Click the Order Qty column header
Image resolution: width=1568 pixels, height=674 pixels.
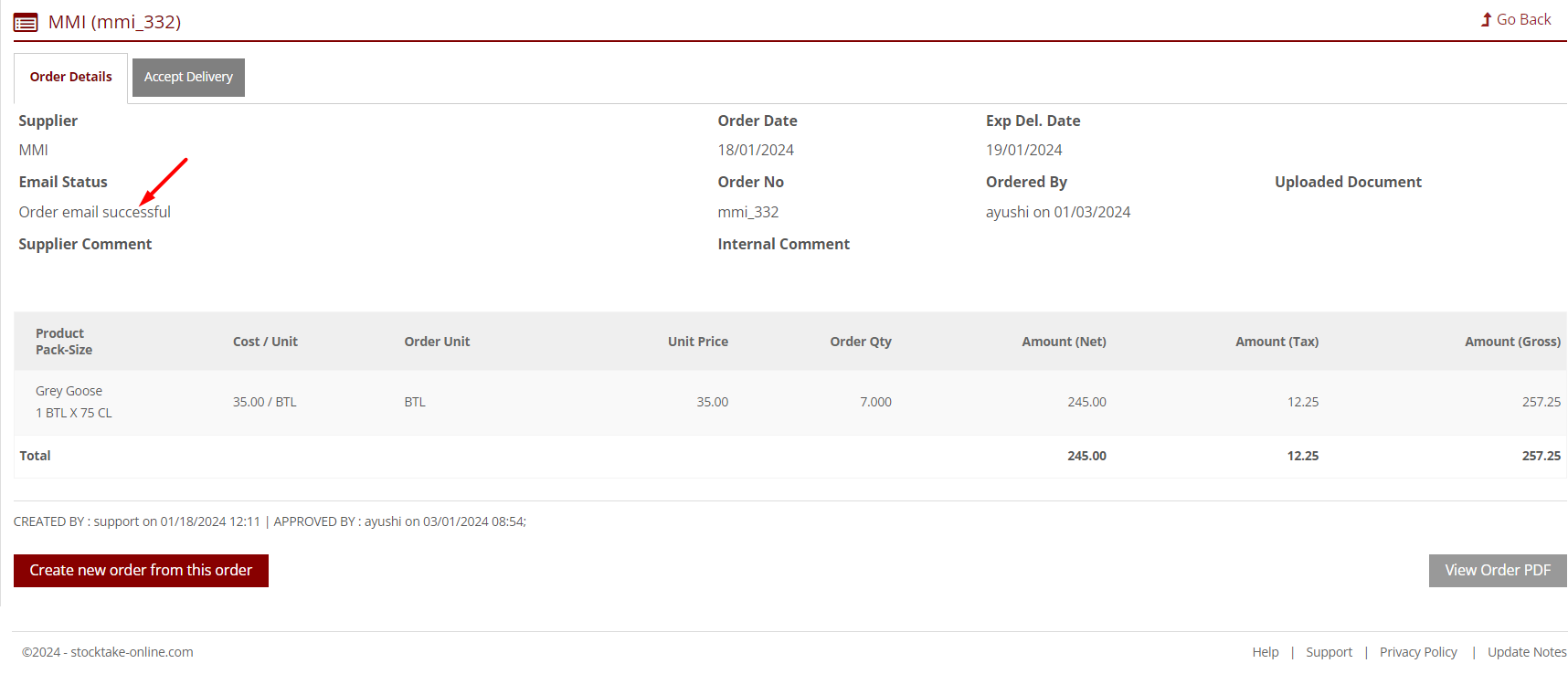pyautogui.click(x=860, y=342)
